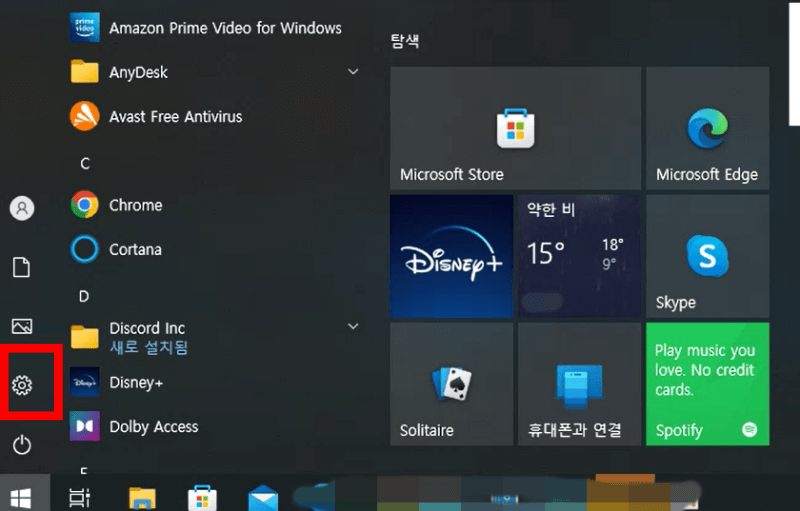Open the Pictures sidebar icon
Image resolution: width=800 pixels, height=511 pixels.
22,326
